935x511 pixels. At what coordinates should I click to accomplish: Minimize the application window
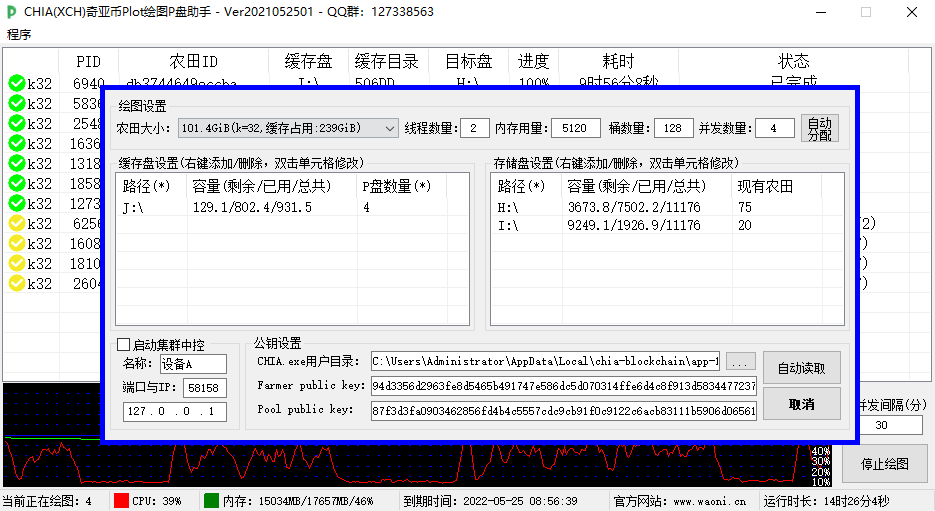(821, 12)
